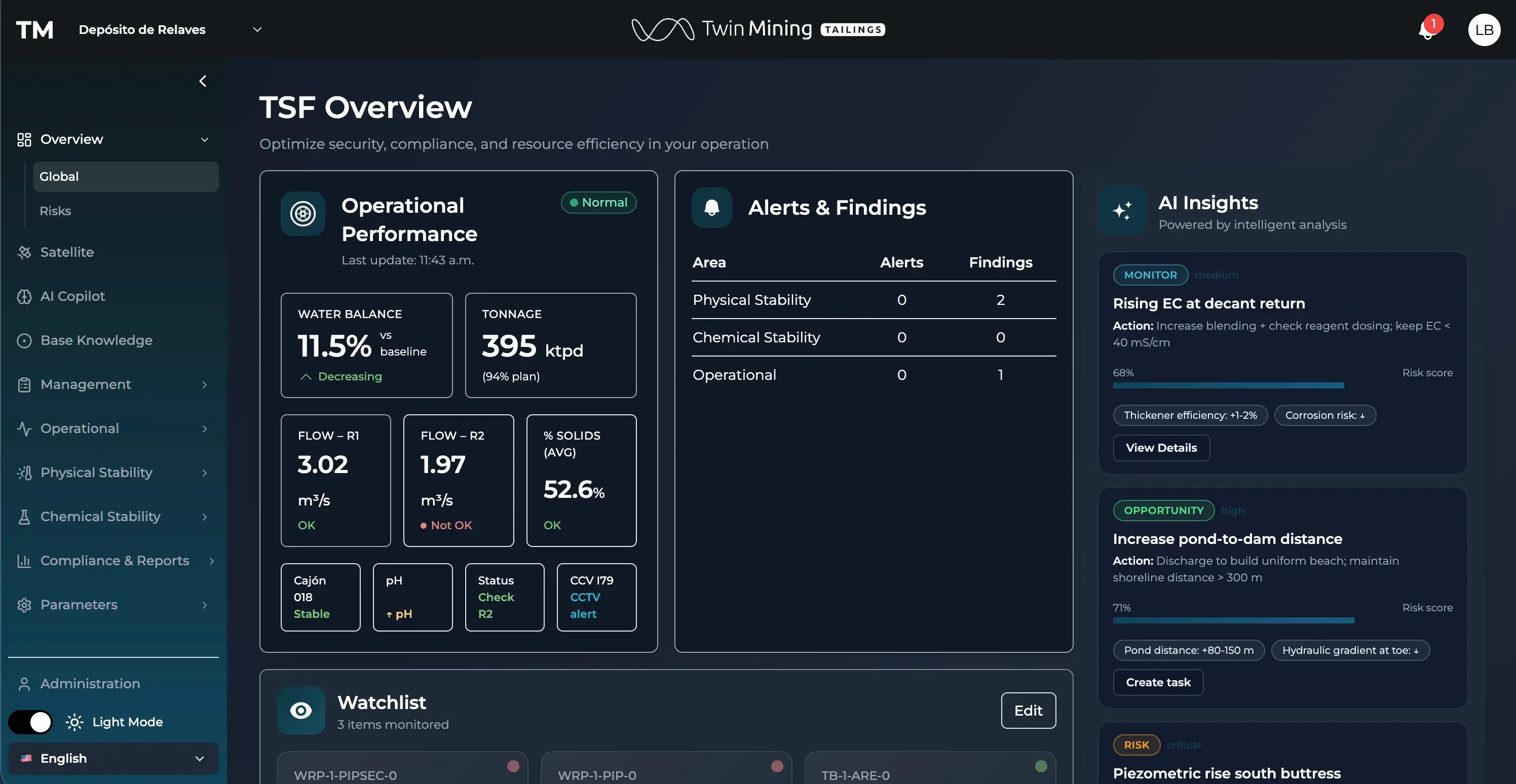Screen dimensions: 1516x784
Task: Click the Alerts & Findings bell icon
Action: 711,207
